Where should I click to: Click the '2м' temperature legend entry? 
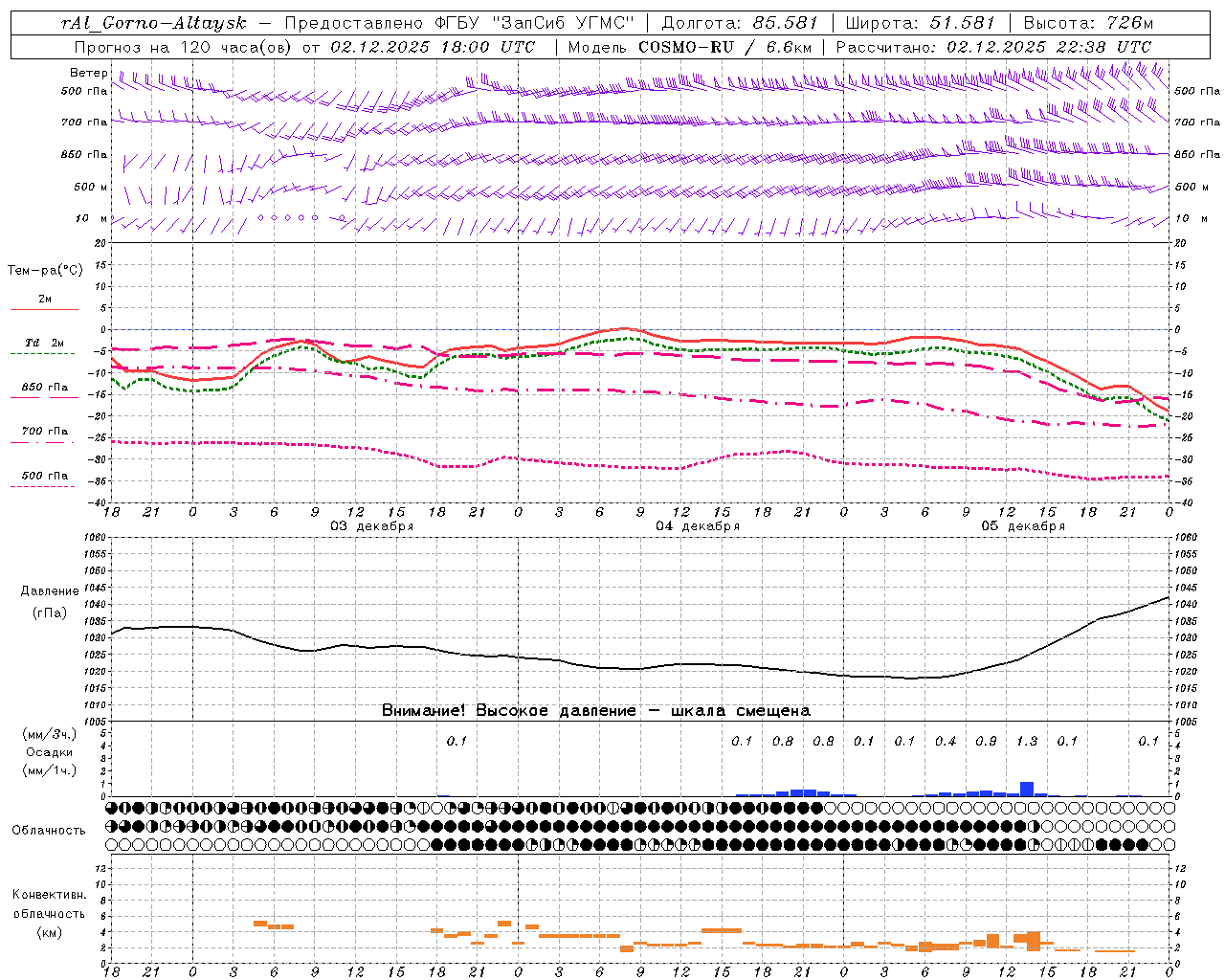(x=45, y=299)
